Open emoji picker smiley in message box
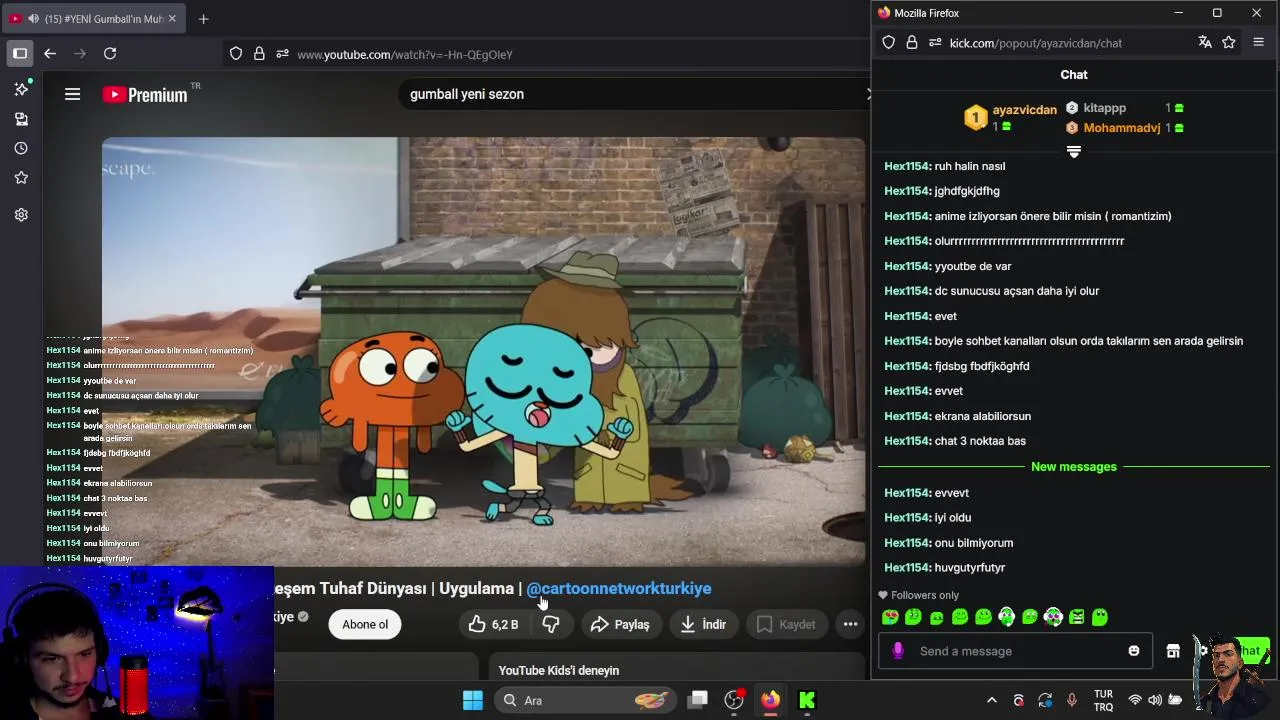This screenshot has width=1280, height=720. pyautogui.click(x=1134, y=651)
